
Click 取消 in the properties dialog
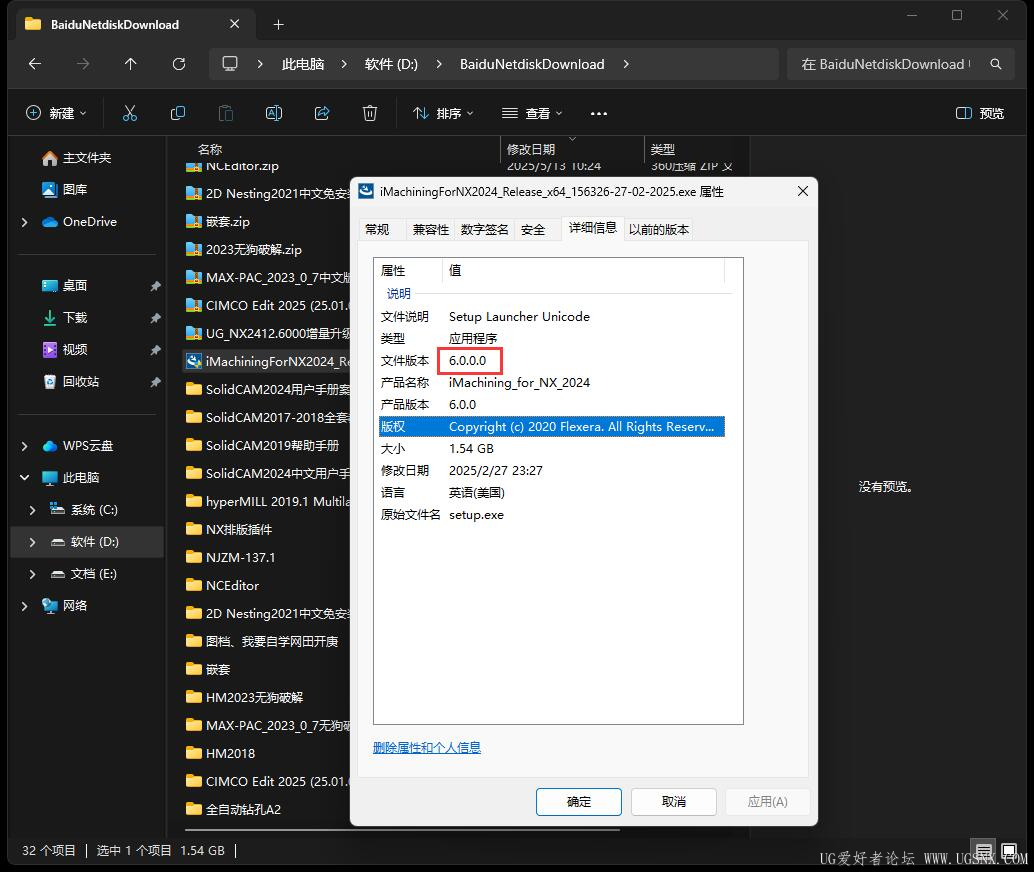[x=673, y=801]
